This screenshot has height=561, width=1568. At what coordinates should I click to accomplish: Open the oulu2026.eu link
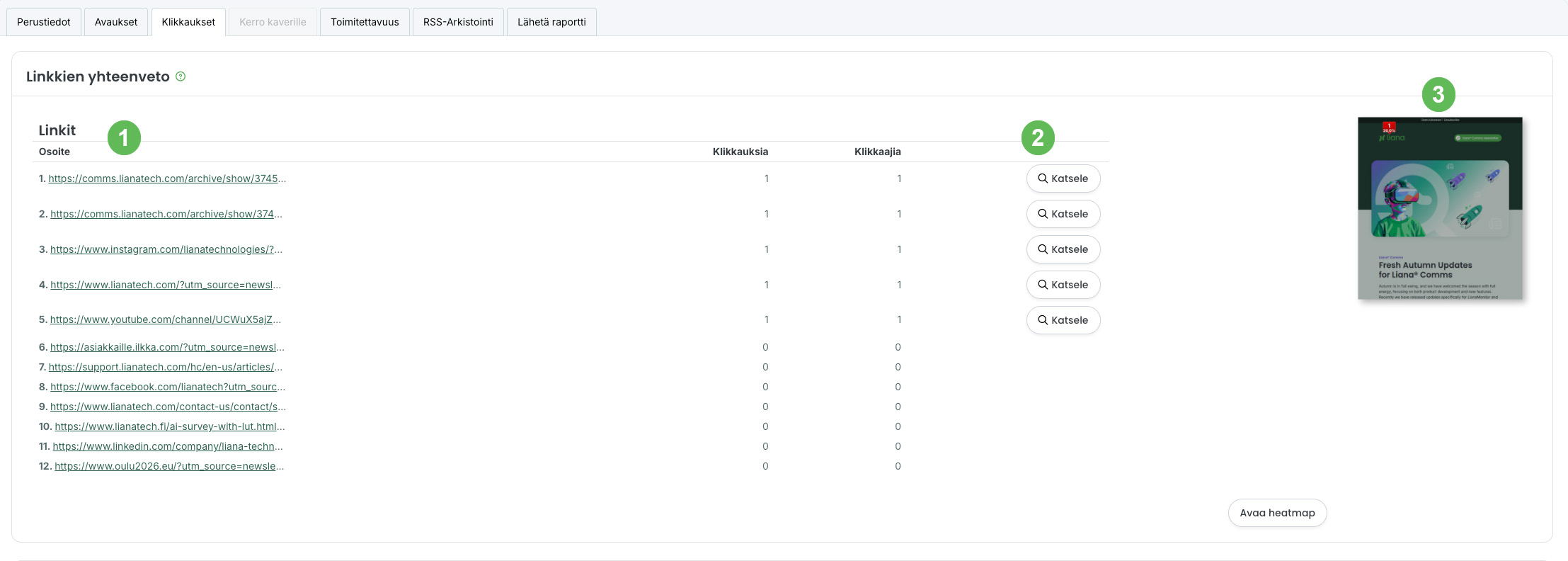tap(169, 466)
